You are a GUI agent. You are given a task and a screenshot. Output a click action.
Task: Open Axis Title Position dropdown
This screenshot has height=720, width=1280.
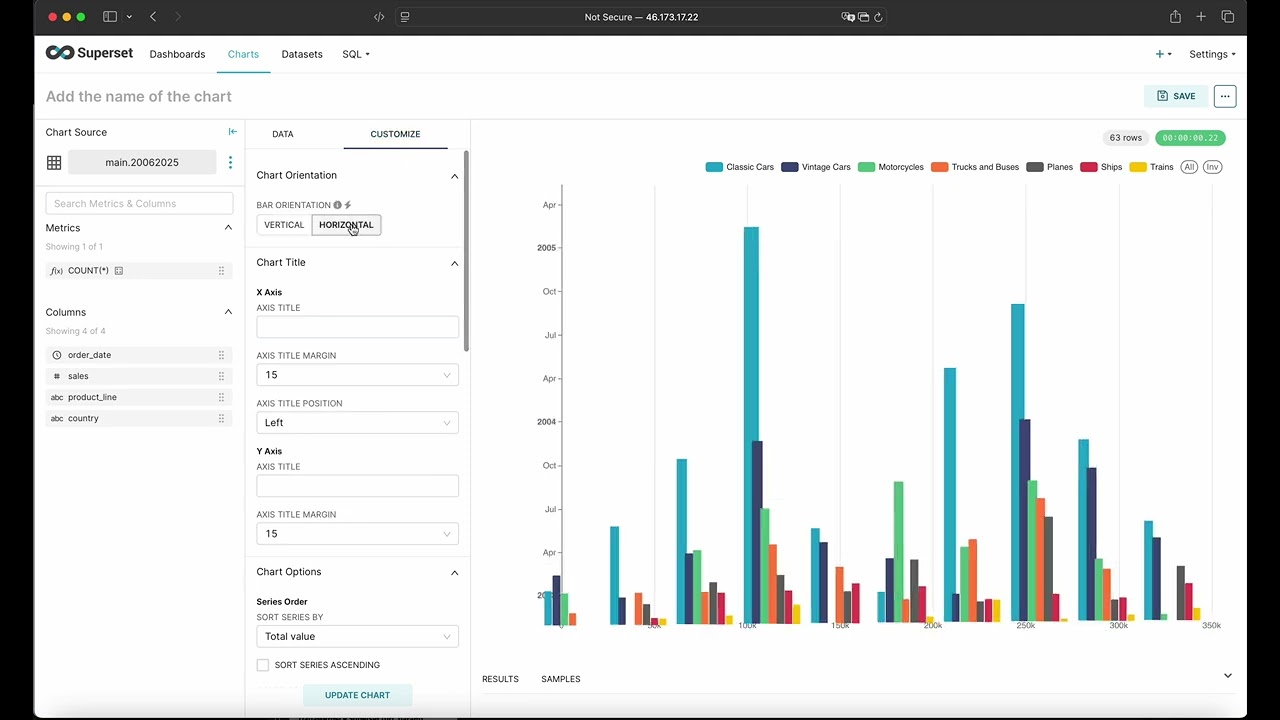(357, 423)
